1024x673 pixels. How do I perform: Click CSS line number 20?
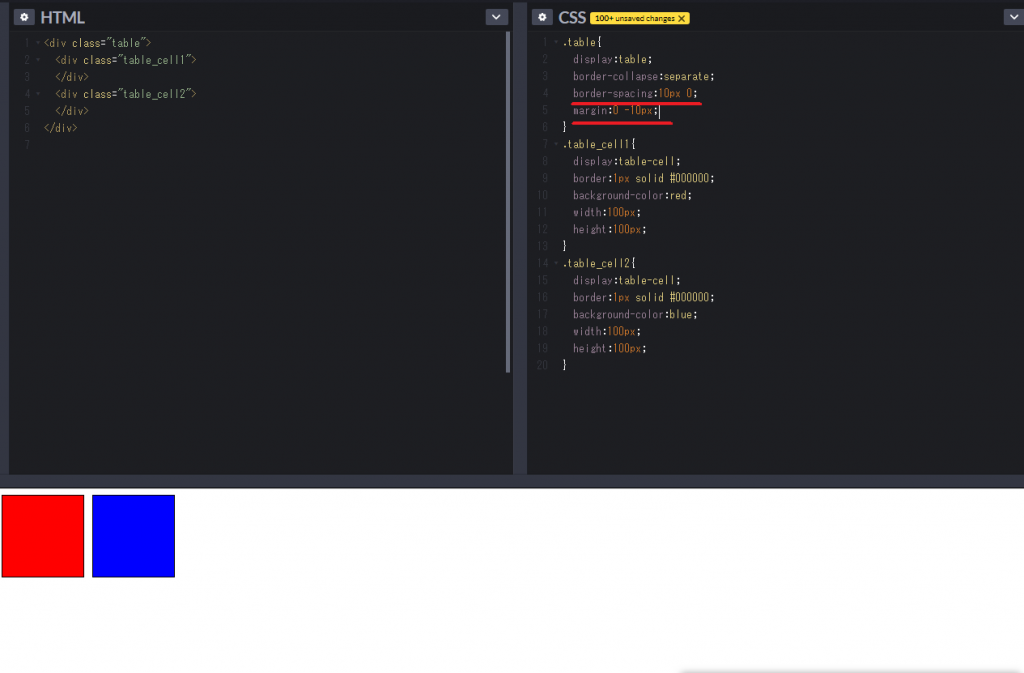click(542, 365)
